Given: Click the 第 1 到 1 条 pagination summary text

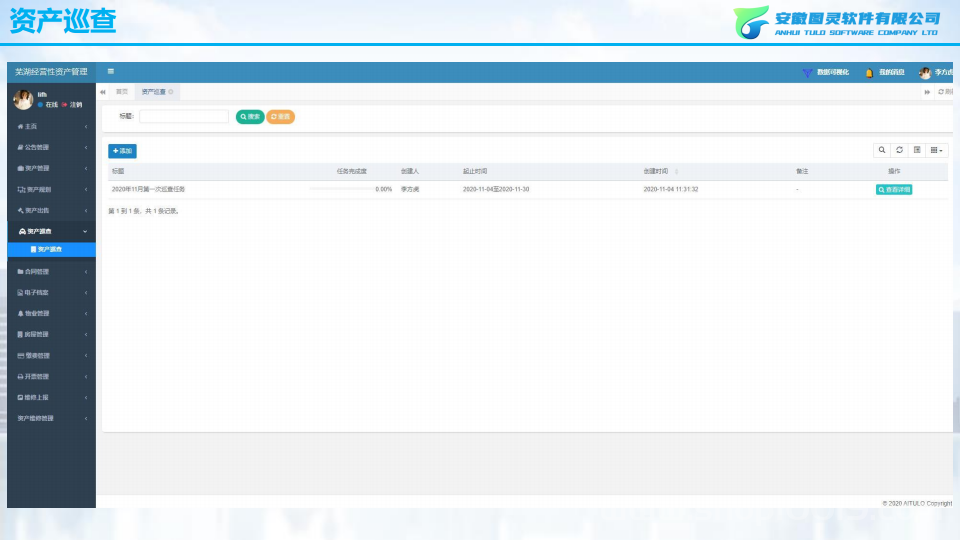Looking at the screenshot, I should 143,211.
